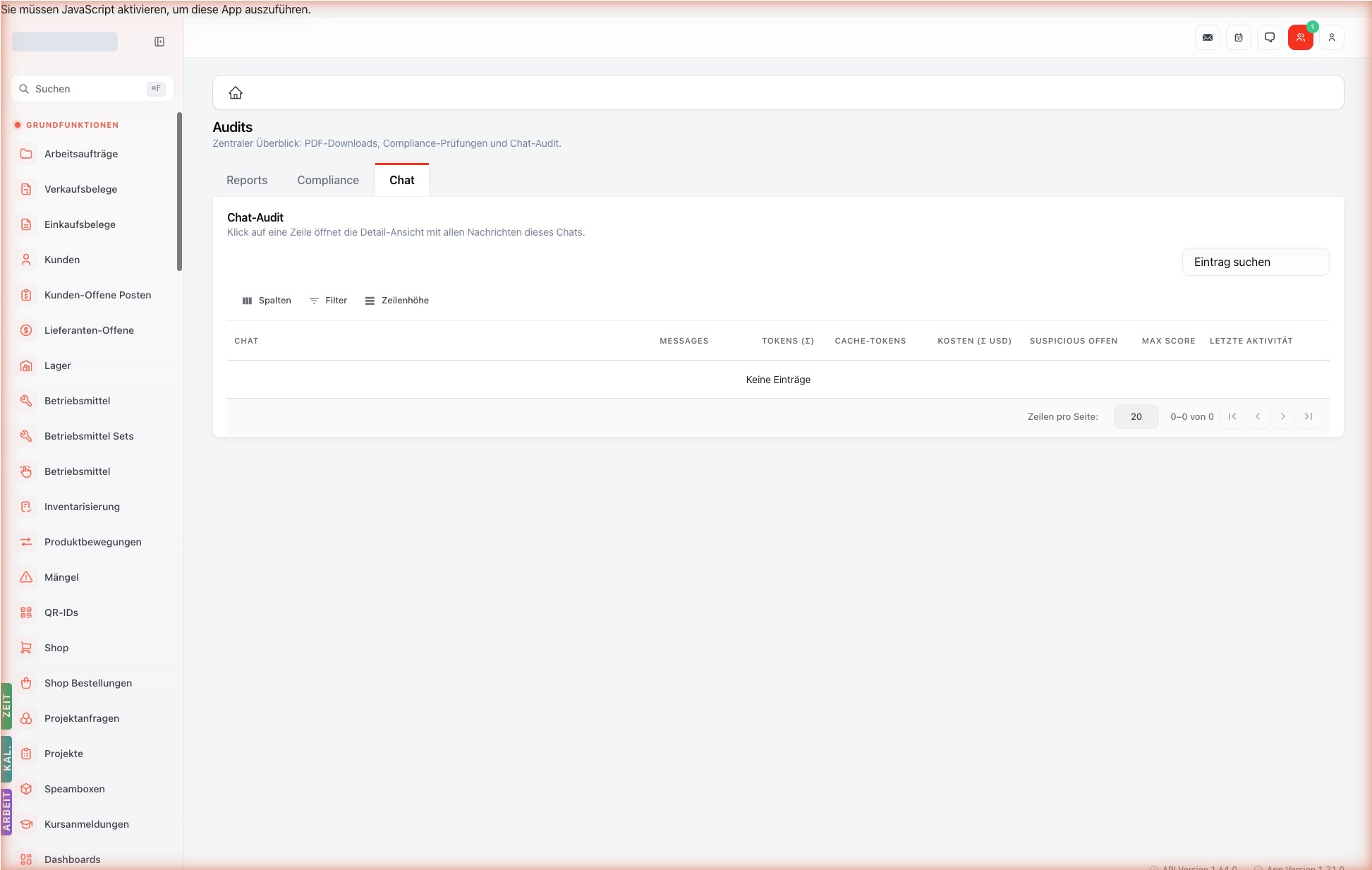Click the Kursanmeldungen graduation cap icon
Viewport: 1372px width, 870px height.
click(x=26, y=824)
